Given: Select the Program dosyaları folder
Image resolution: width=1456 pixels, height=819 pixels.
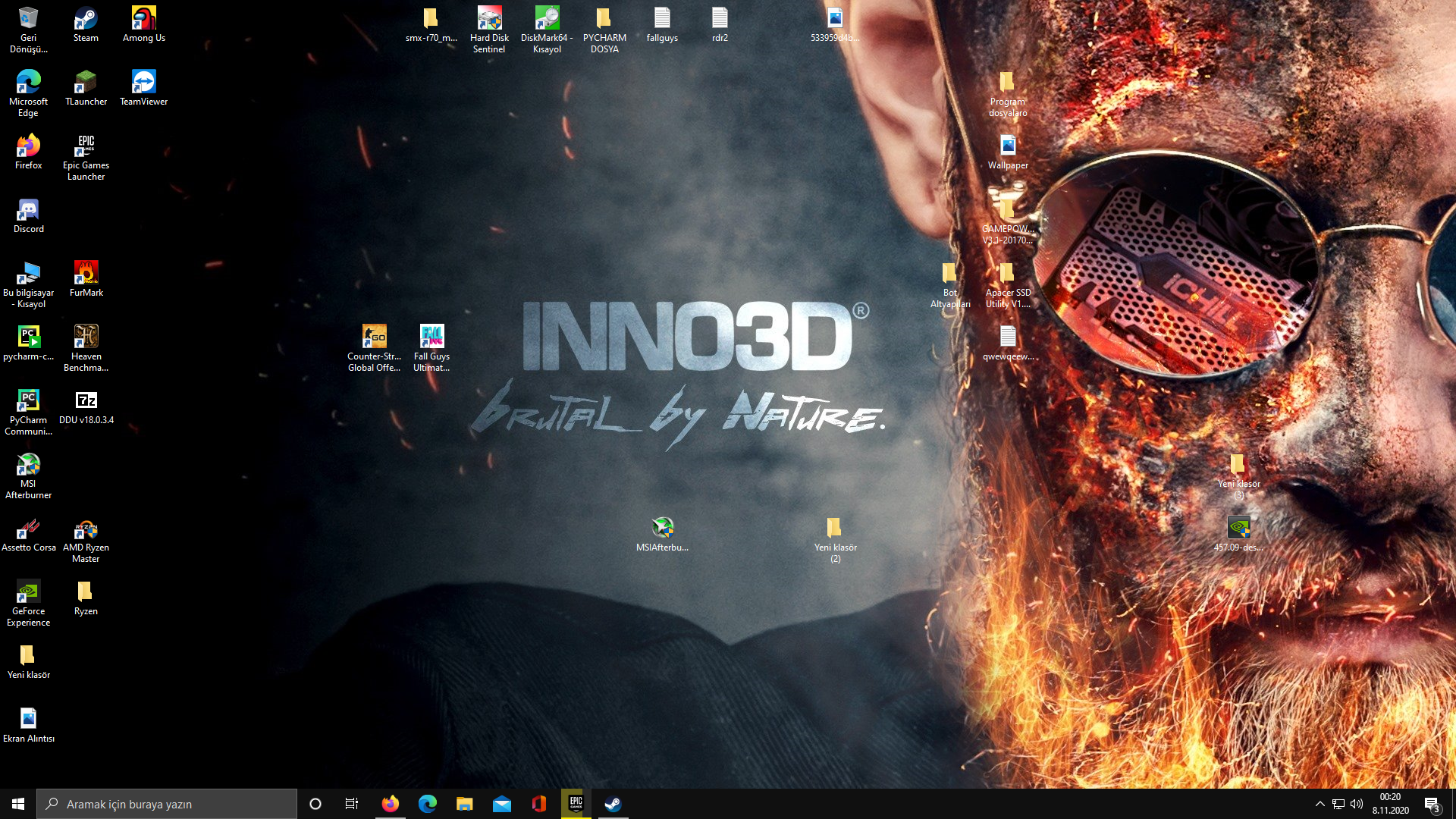Looking at the screenshot, I should [1008, 93].
